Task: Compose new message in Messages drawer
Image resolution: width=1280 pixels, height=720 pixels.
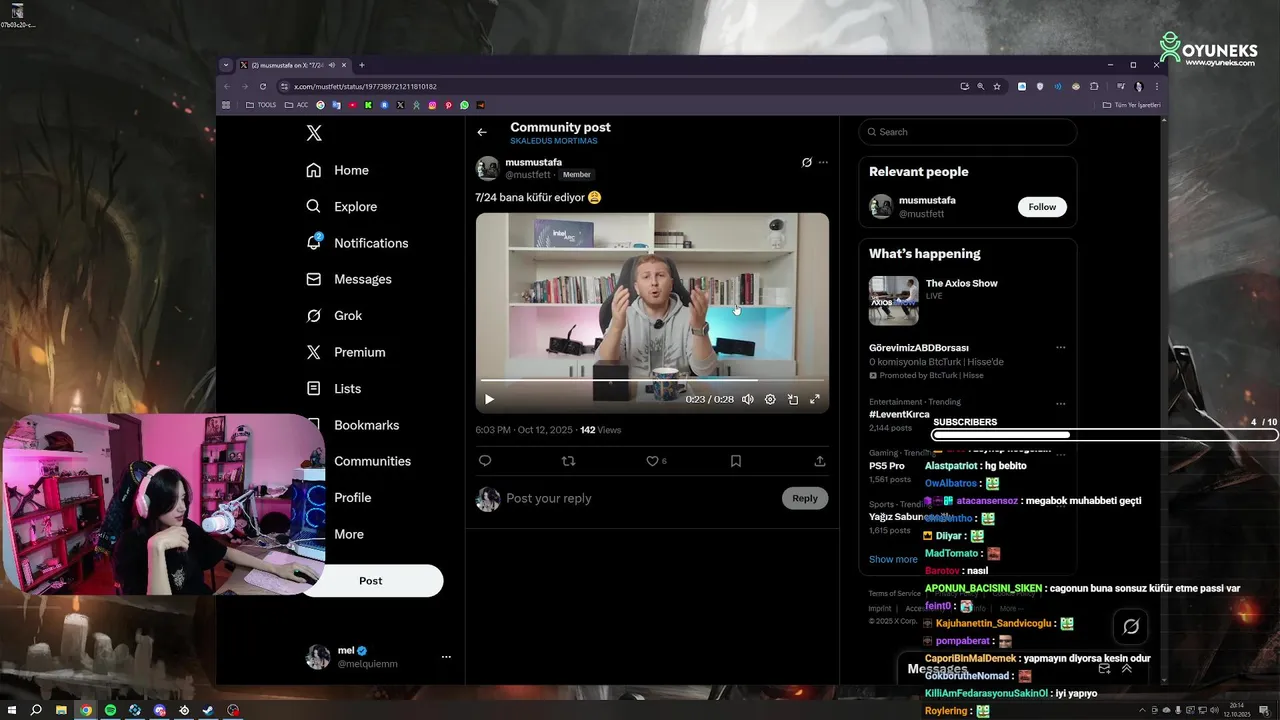Action: [1104, 669]
